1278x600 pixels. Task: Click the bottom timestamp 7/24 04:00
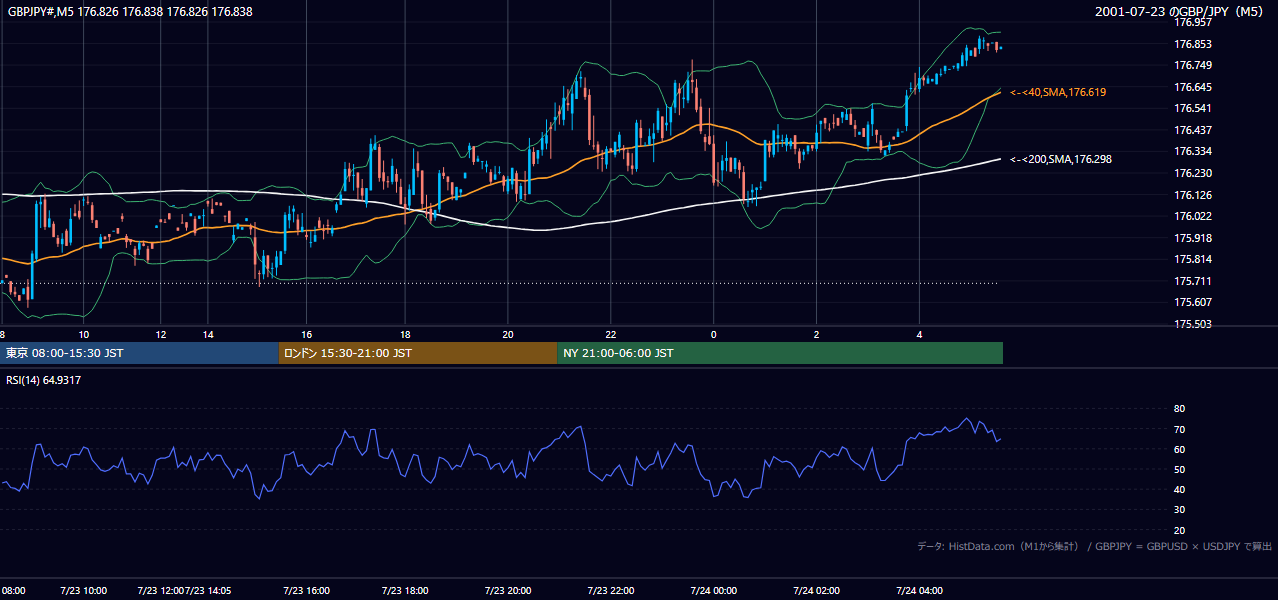(919, 591)
